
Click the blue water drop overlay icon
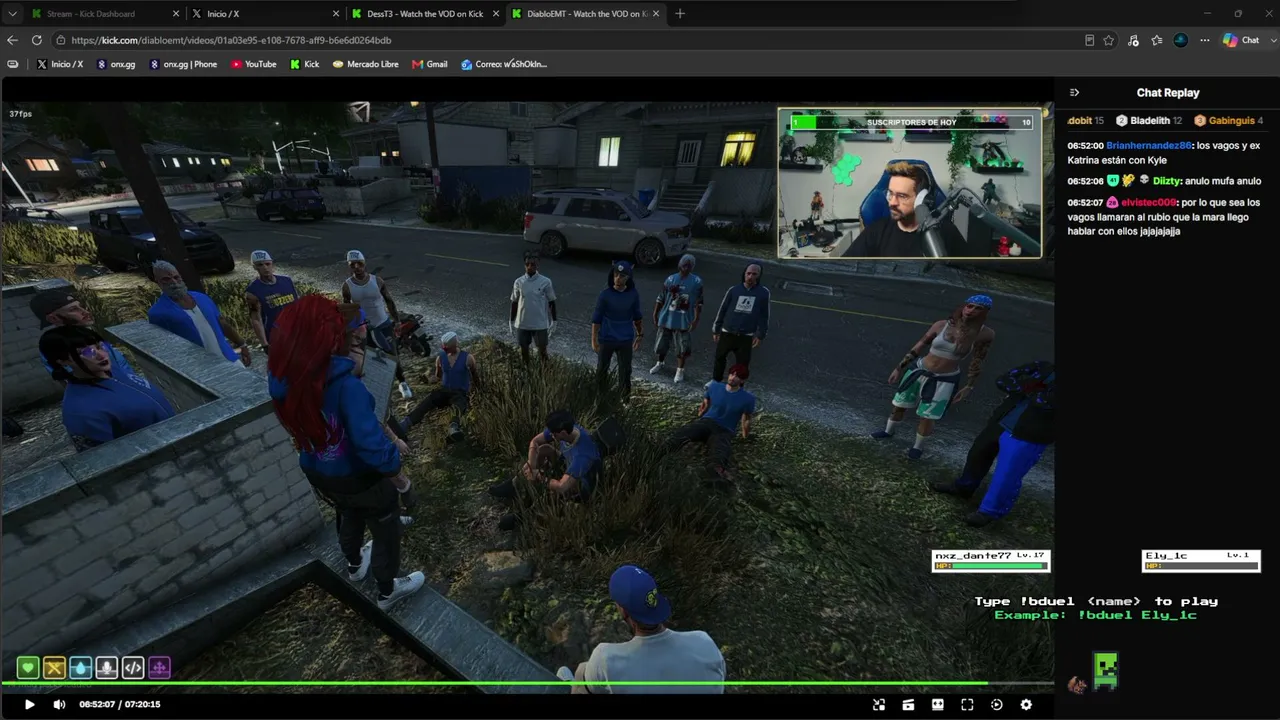[80, 668]
